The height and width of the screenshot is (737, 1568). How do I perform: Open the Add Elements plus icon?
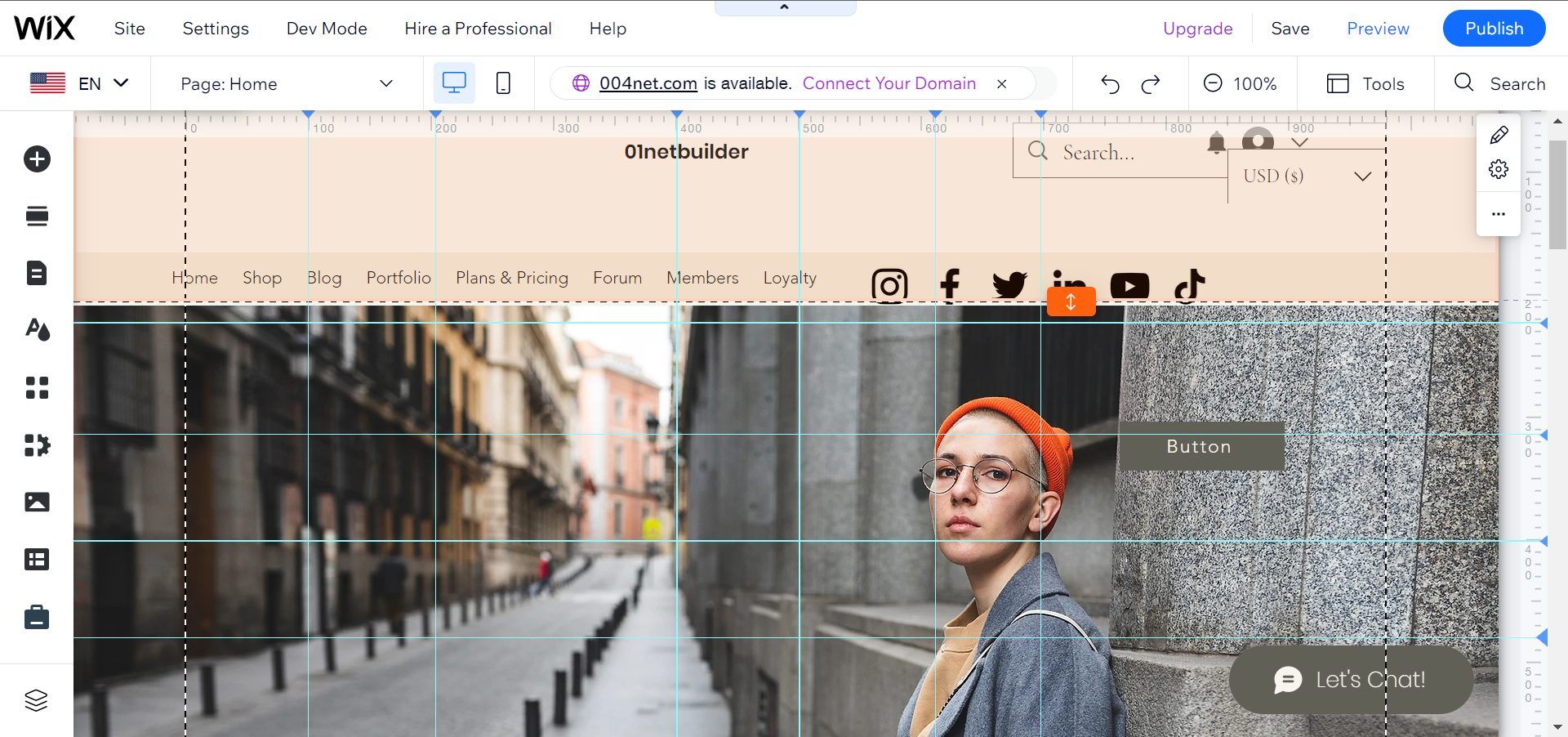click(37, 159)
